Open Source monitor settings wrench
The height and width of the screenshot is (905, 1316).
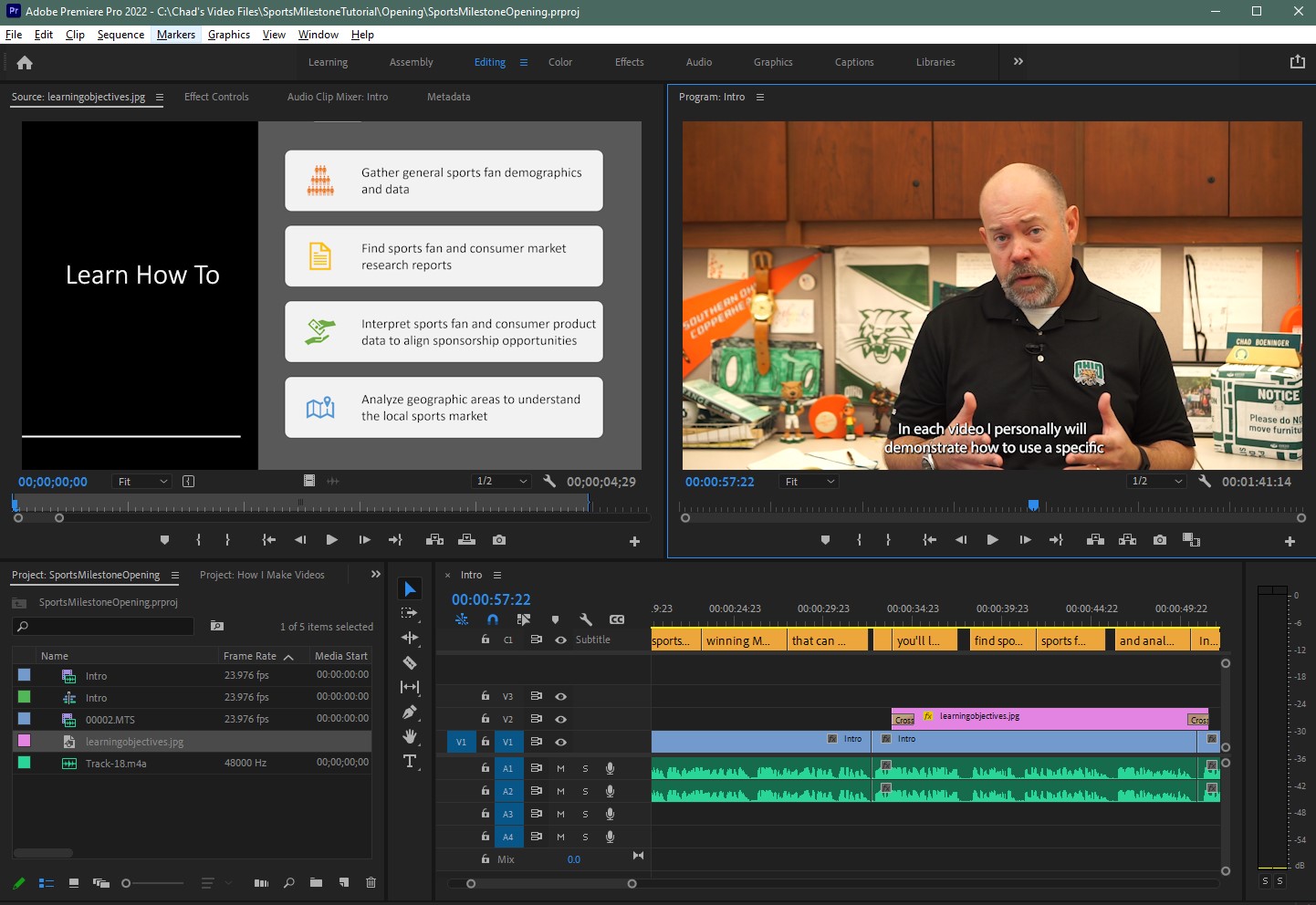pos(549,481)
